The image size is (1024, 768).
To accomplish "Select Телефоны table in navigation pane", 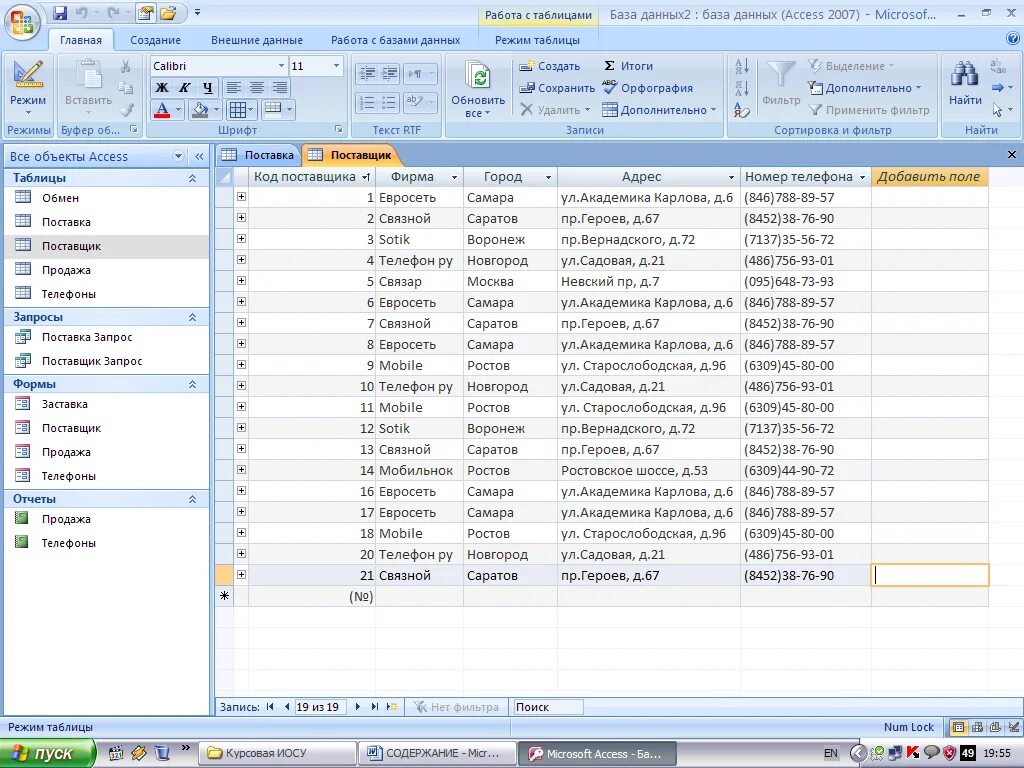I will 107,294.
